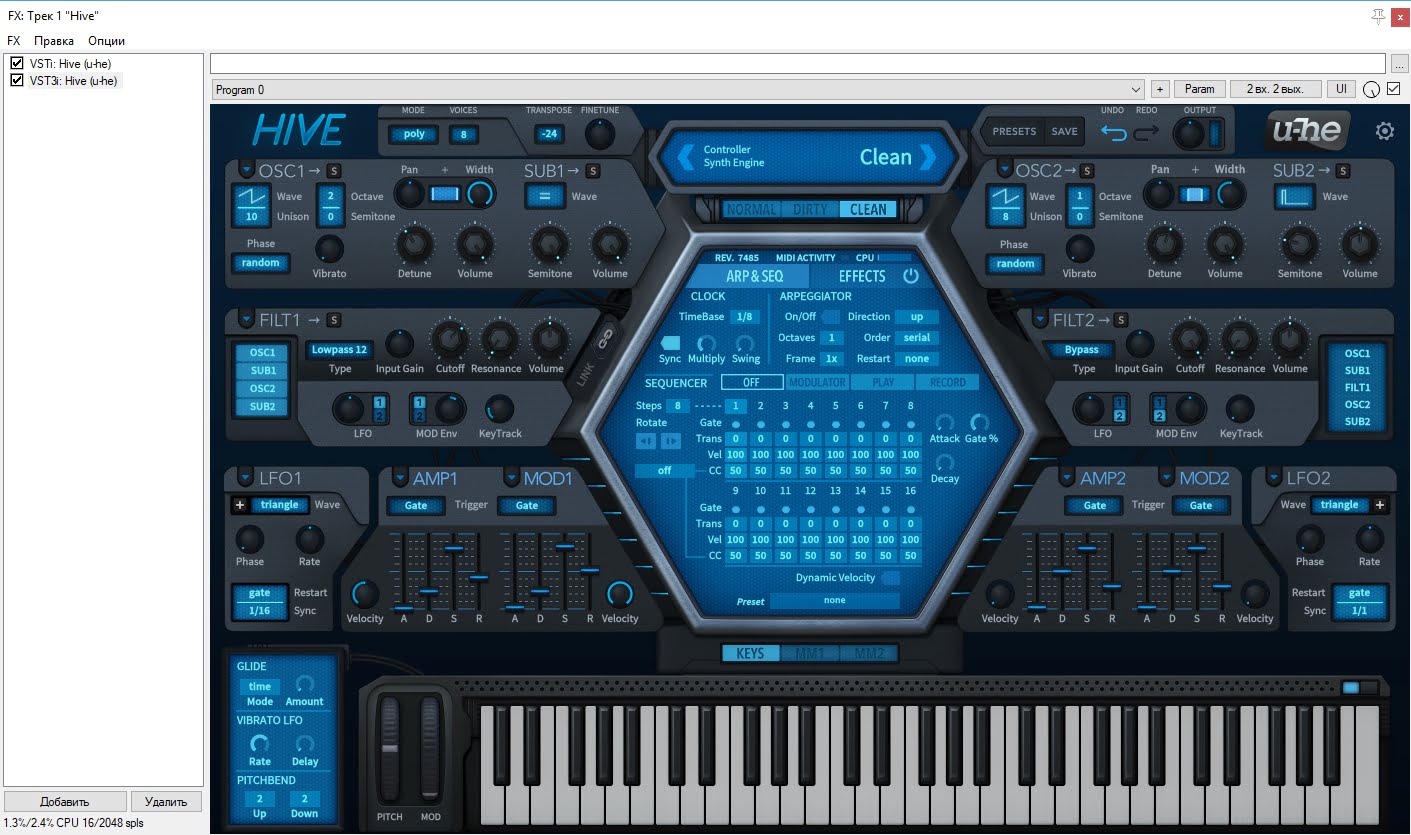This screenshot has height=835, width=1411.
Task: Click SUB1 wave selector icon
Action: pos(545,196)
